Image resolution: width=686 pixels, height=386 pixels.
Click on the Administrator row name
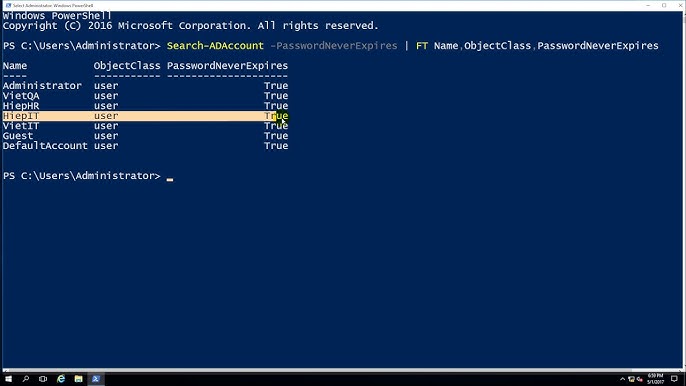(42, 86)
